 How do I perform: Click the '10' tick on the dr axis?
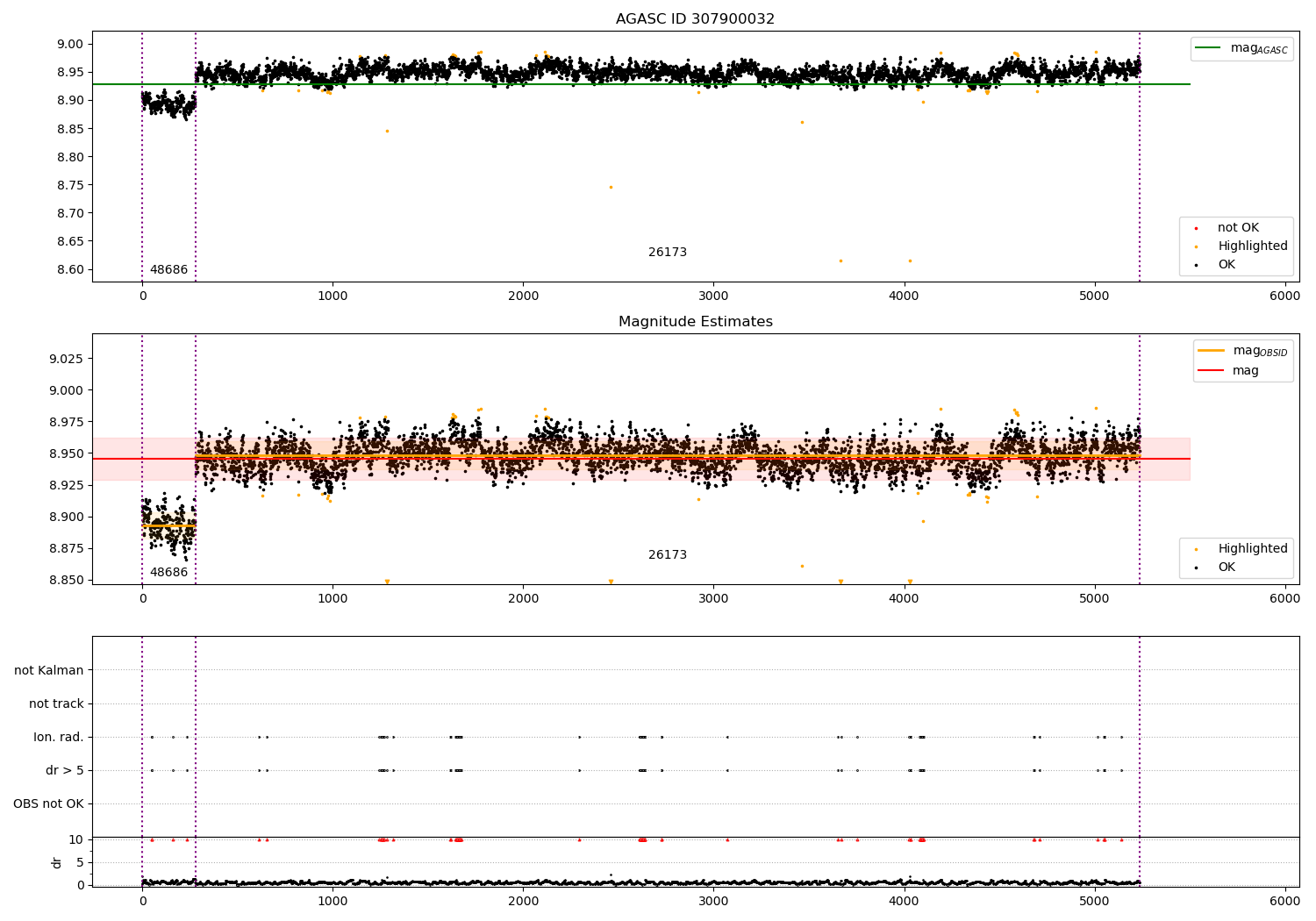point(76,839)
